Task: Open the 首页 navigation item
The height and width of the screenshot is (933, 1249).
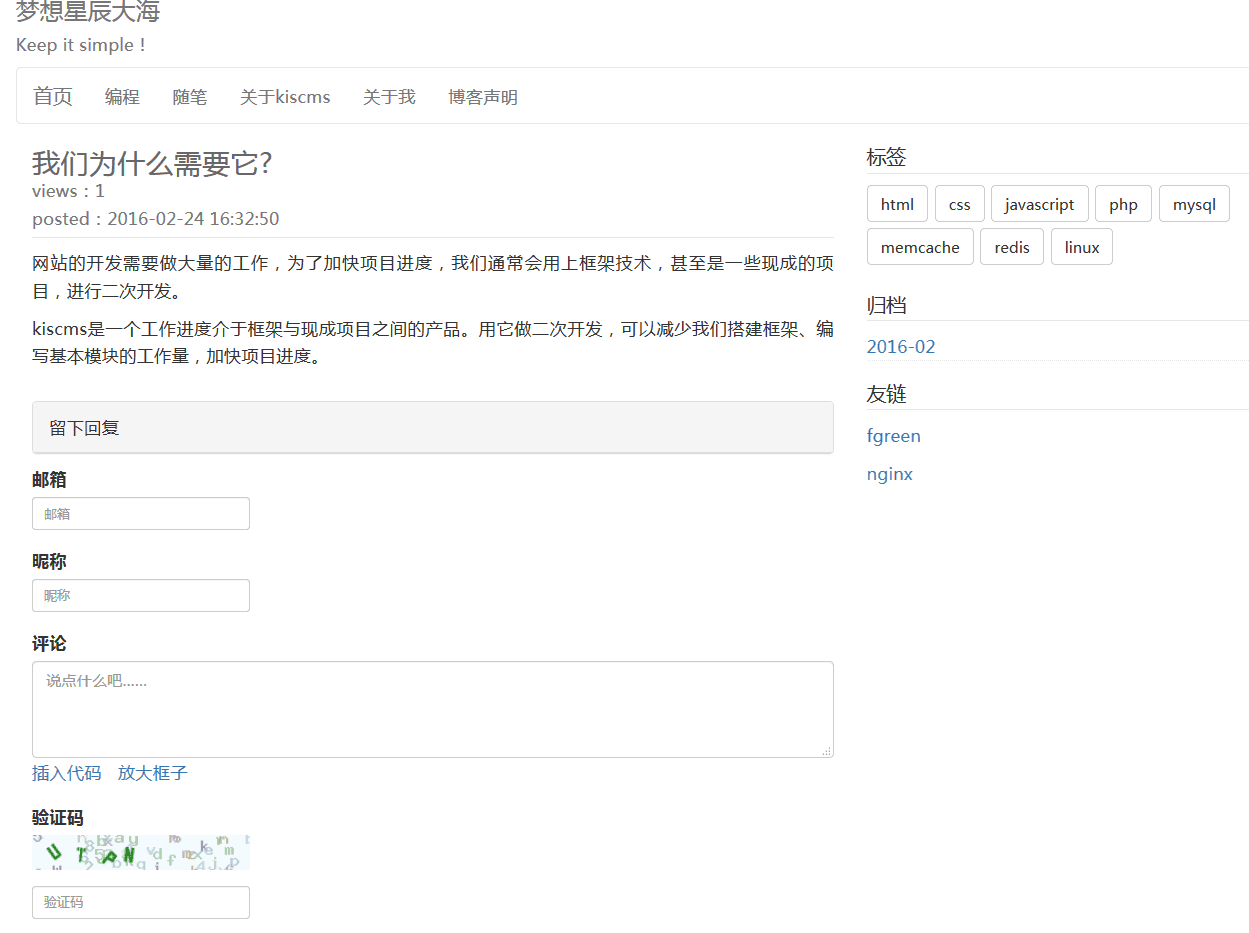Action: point(53,97)
